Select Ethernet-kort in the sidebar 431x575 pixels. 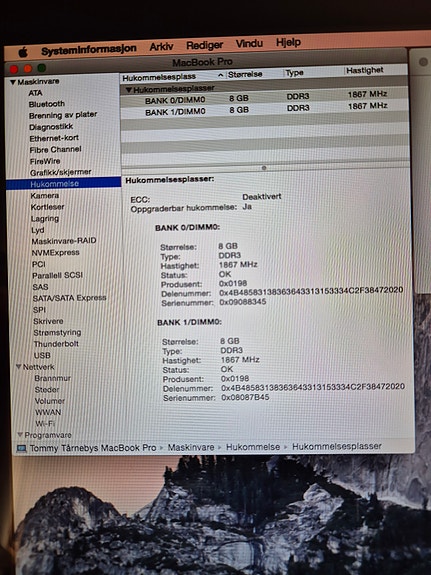pyautogui.click(x=54, y=138)
